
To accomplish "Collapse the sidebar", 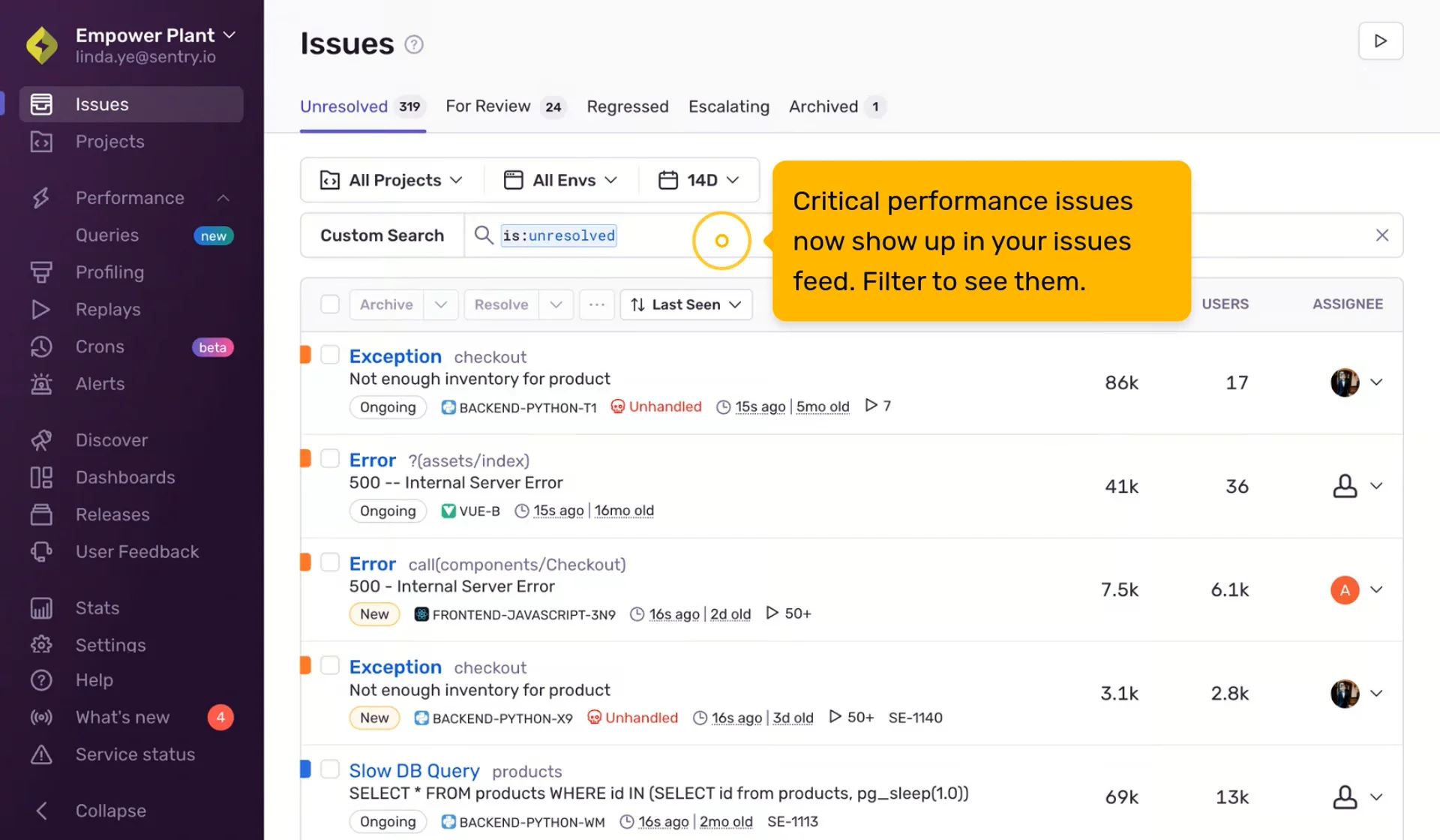I will click(110, 811).
